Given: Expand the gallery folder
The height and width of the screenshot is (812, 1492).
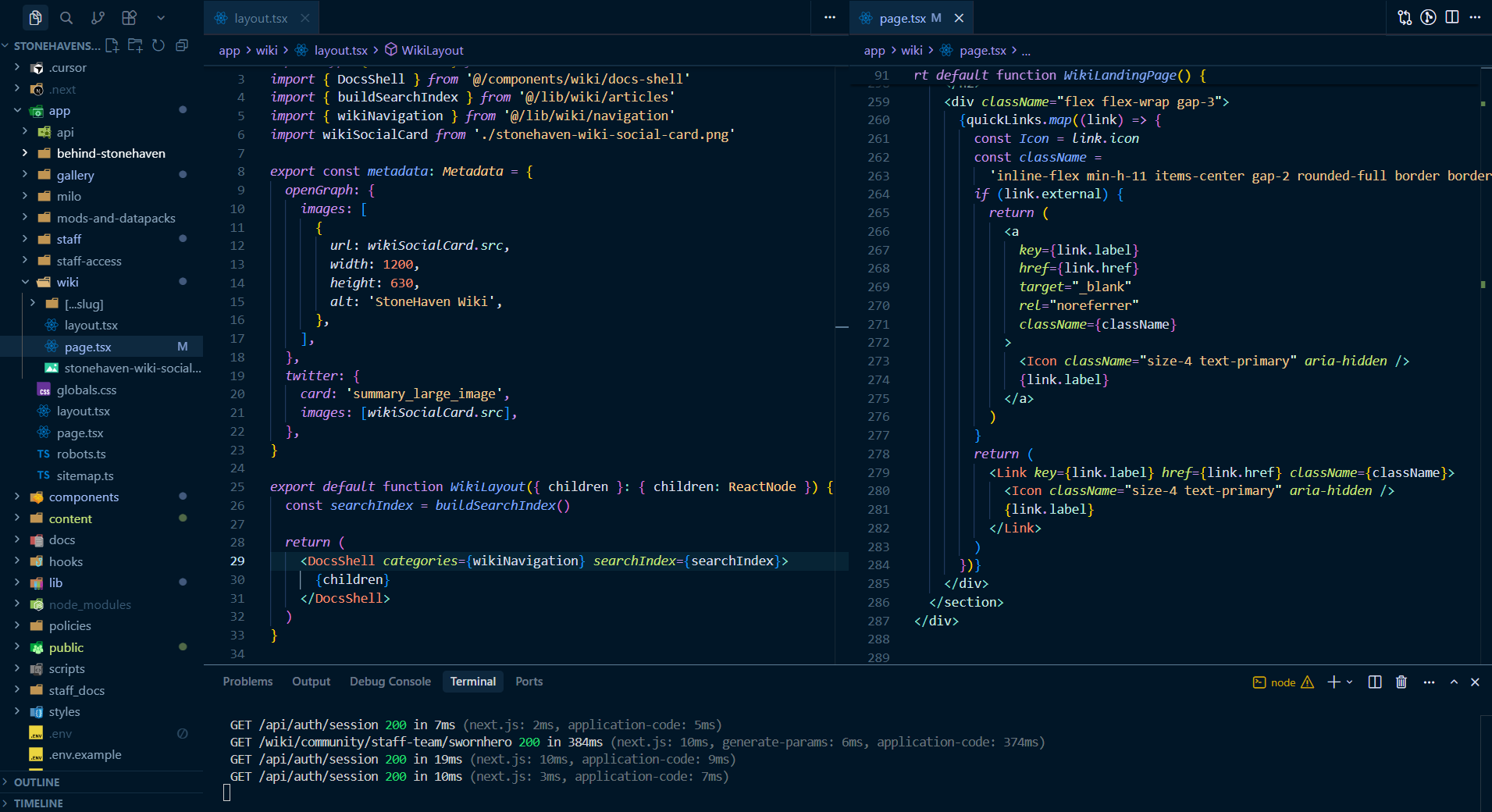Looking at the screenshot, I should click(x=101, y=175).
